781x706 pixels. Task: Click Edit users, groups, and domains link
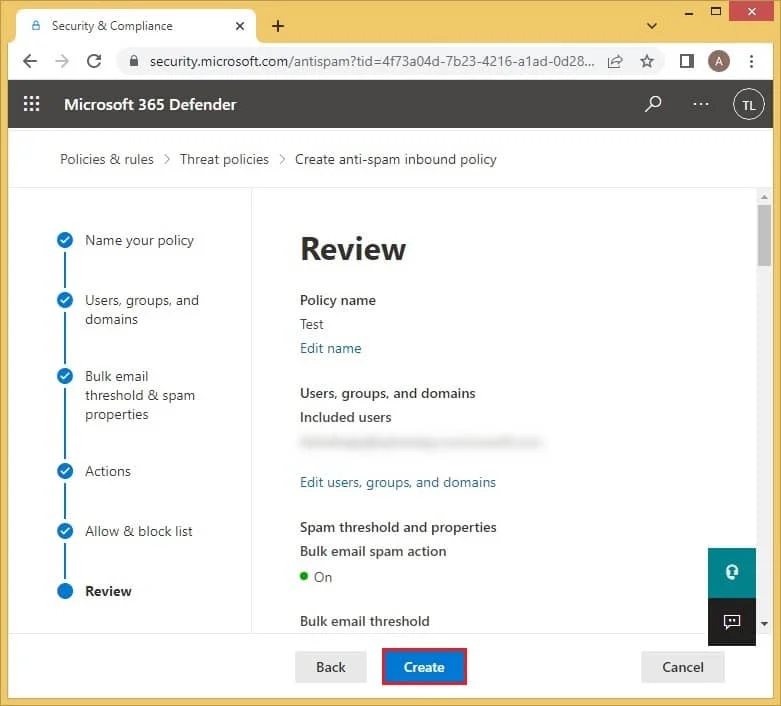[397, 482]
